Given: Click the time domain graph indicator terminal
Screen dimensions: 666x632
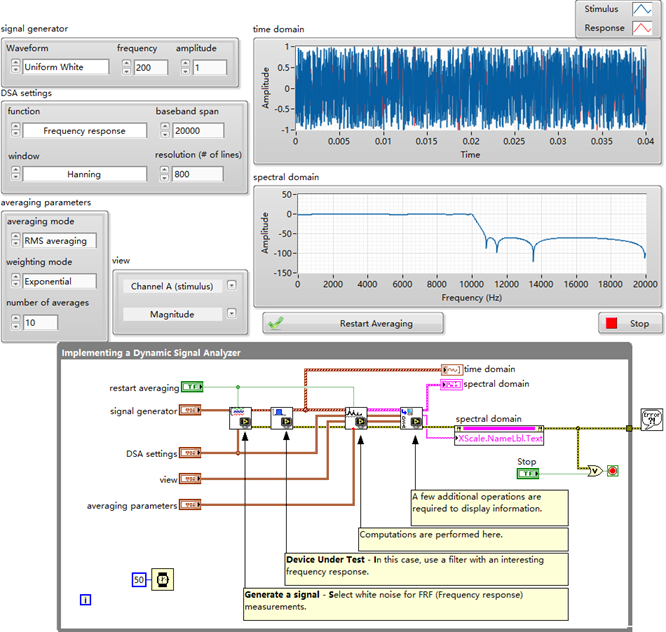Looking at the screenshot, I should pyautogui.click(x=451, y=369).
